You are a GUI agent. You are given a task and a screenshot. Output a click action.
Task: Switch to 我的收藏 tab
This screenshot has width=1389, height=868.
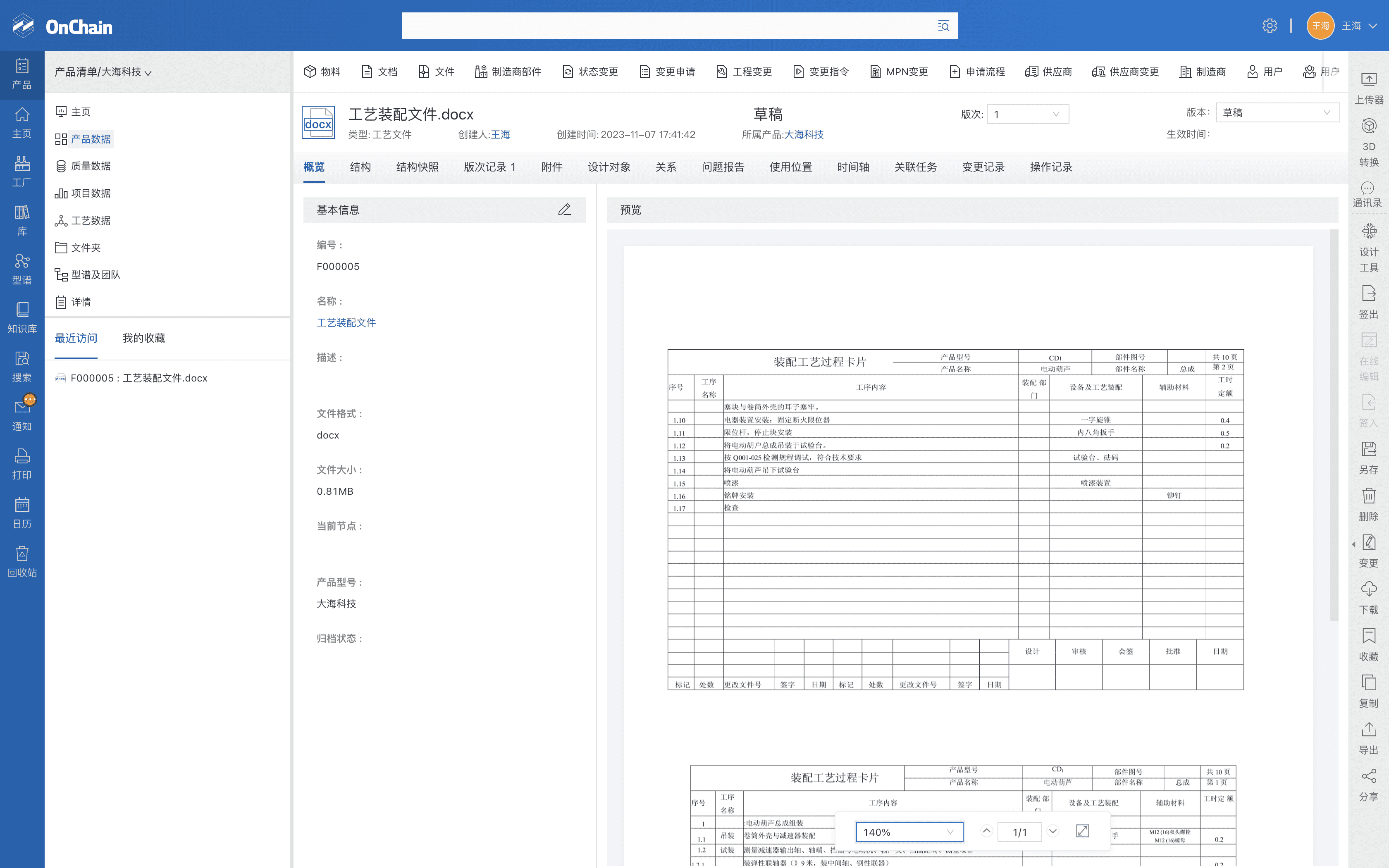tap(143, 338)
